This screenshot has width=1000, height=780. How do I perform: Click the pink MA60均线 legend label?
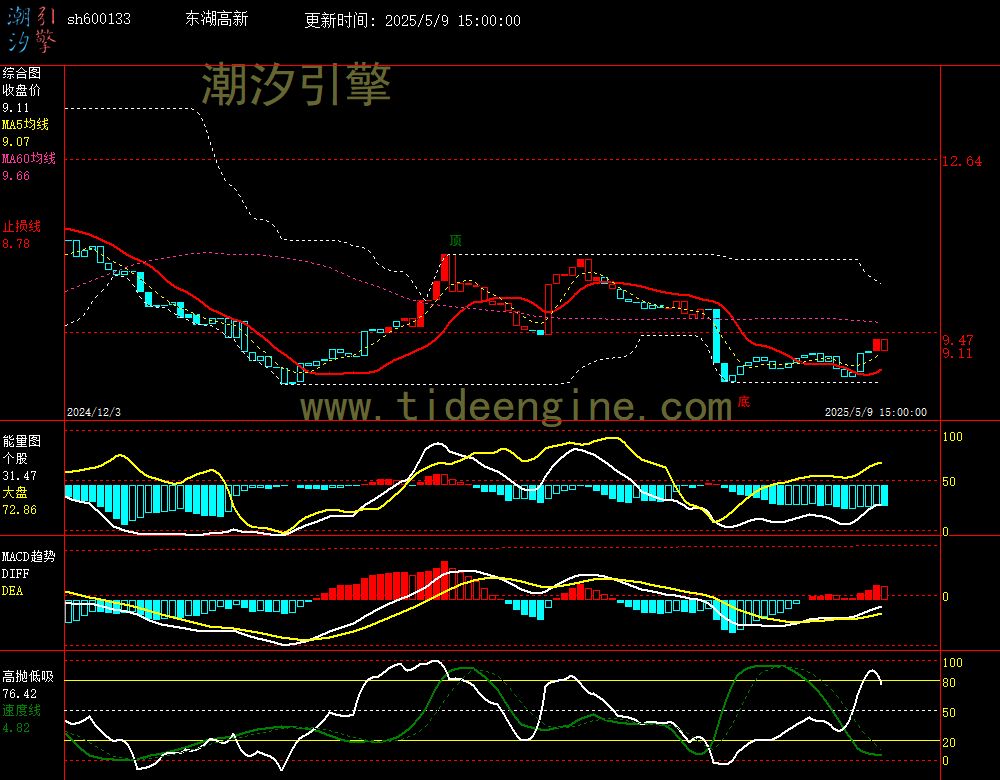pyautogui.click(x=29, y=158)
